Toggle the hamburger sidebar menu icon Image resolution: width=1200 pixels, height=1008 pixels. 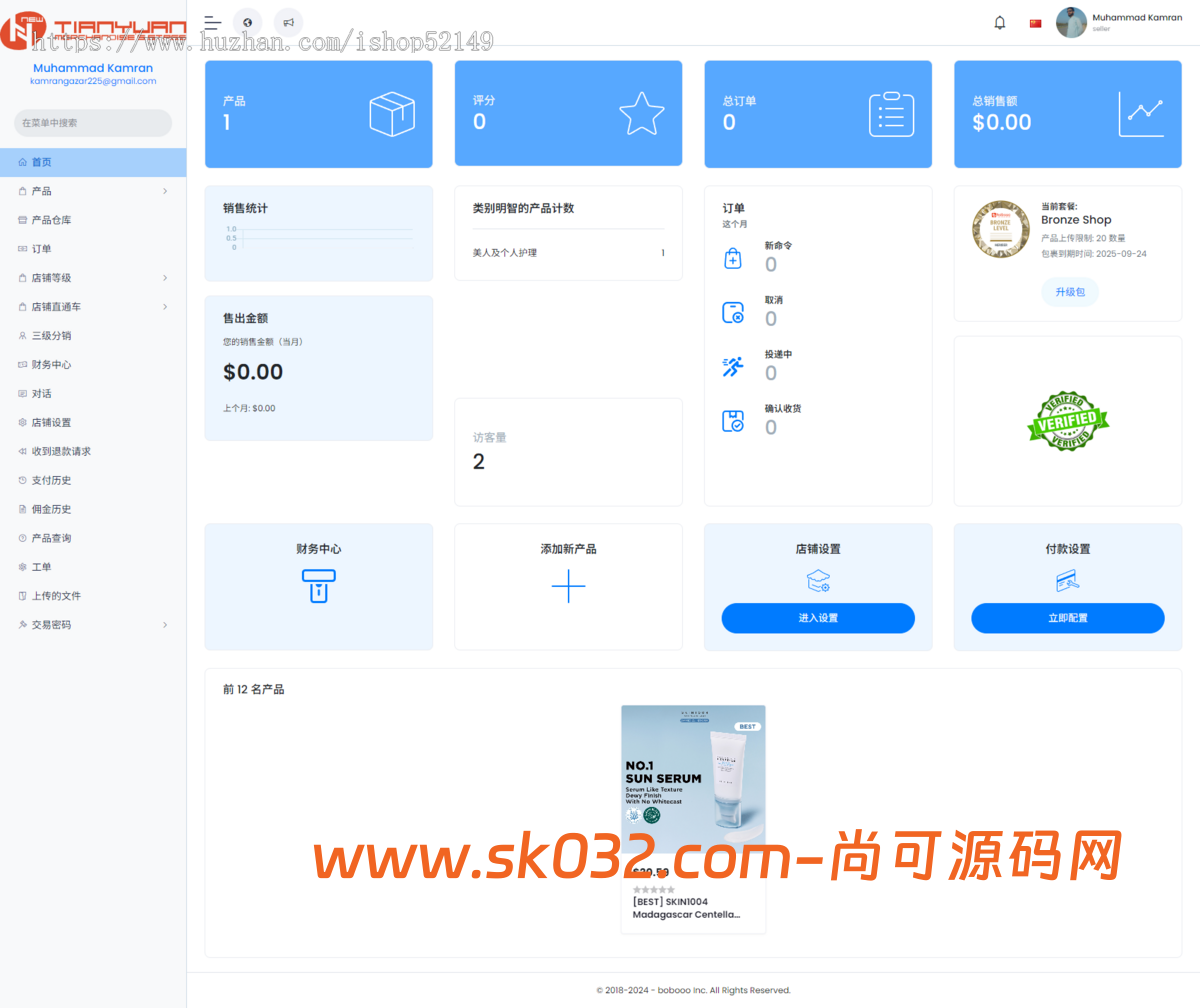point(212,22)
